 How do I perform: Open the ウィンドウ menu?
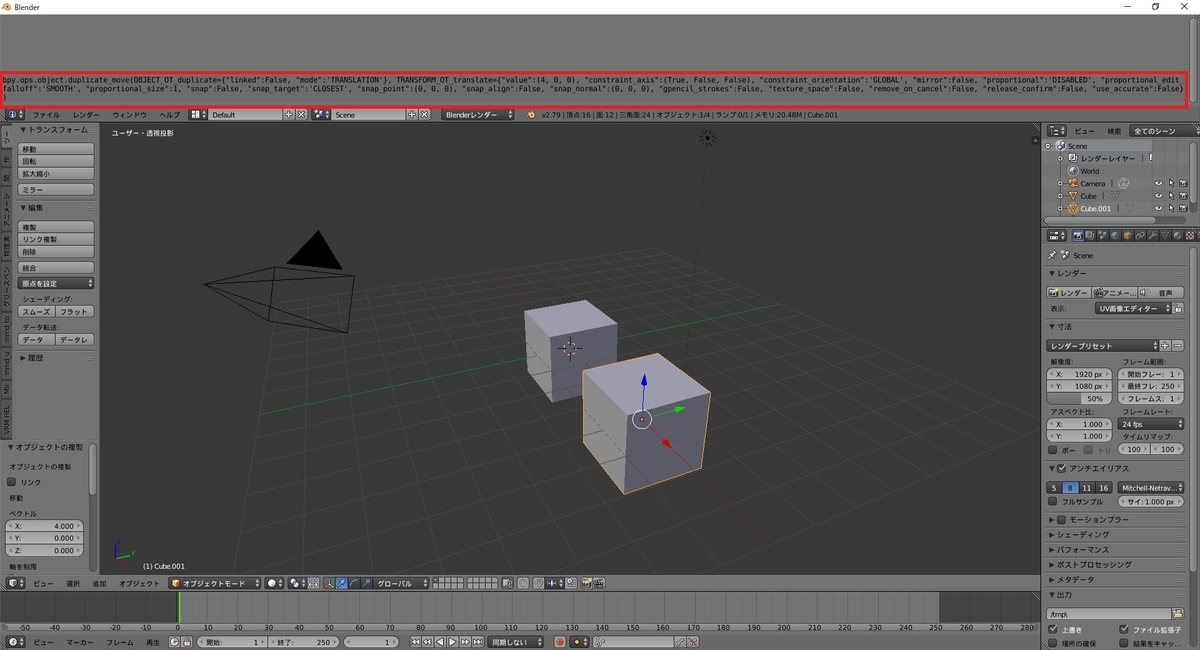(130, 115)
